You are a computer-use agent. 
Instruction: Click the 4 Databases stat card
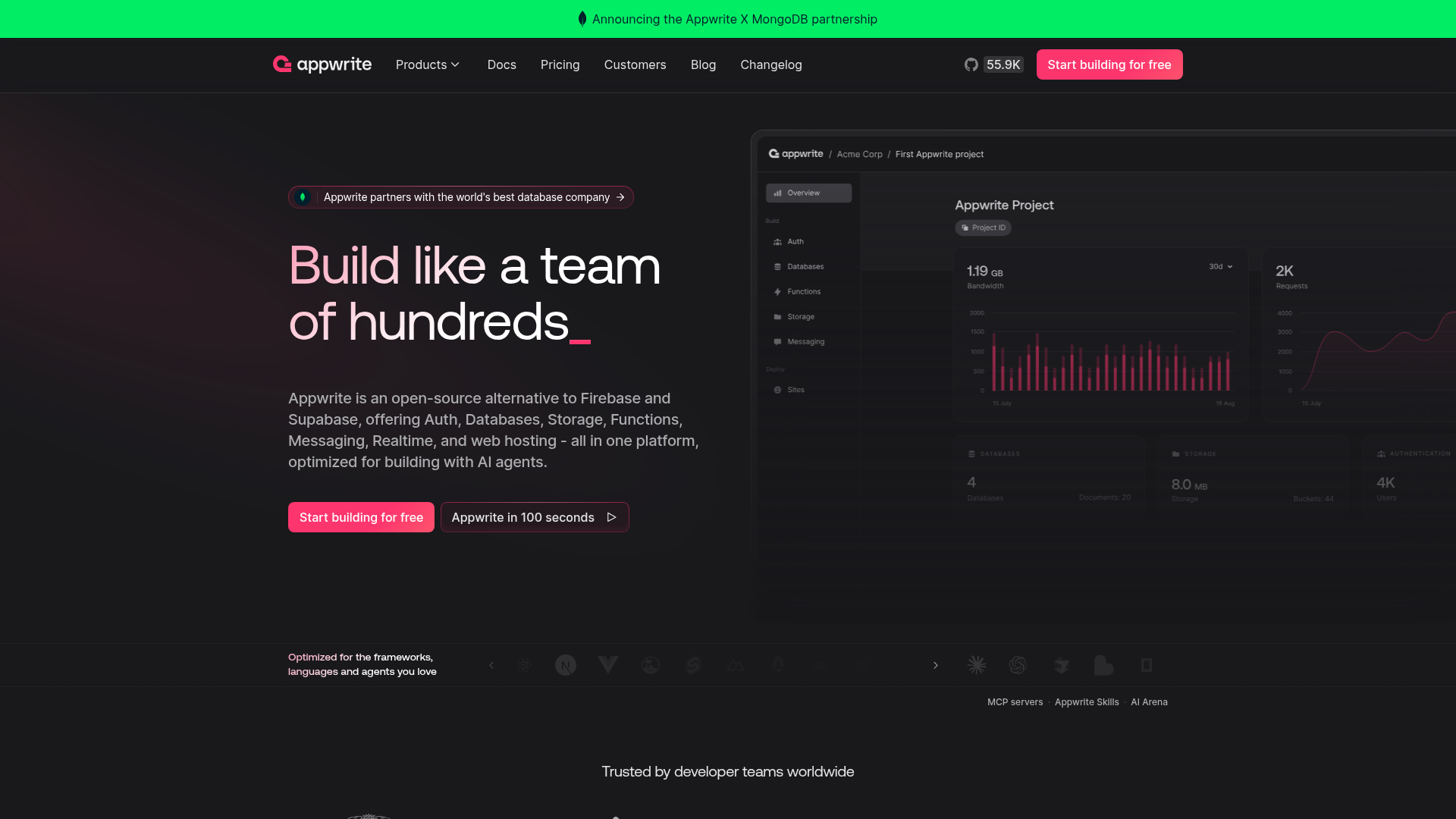point(1049,476)
